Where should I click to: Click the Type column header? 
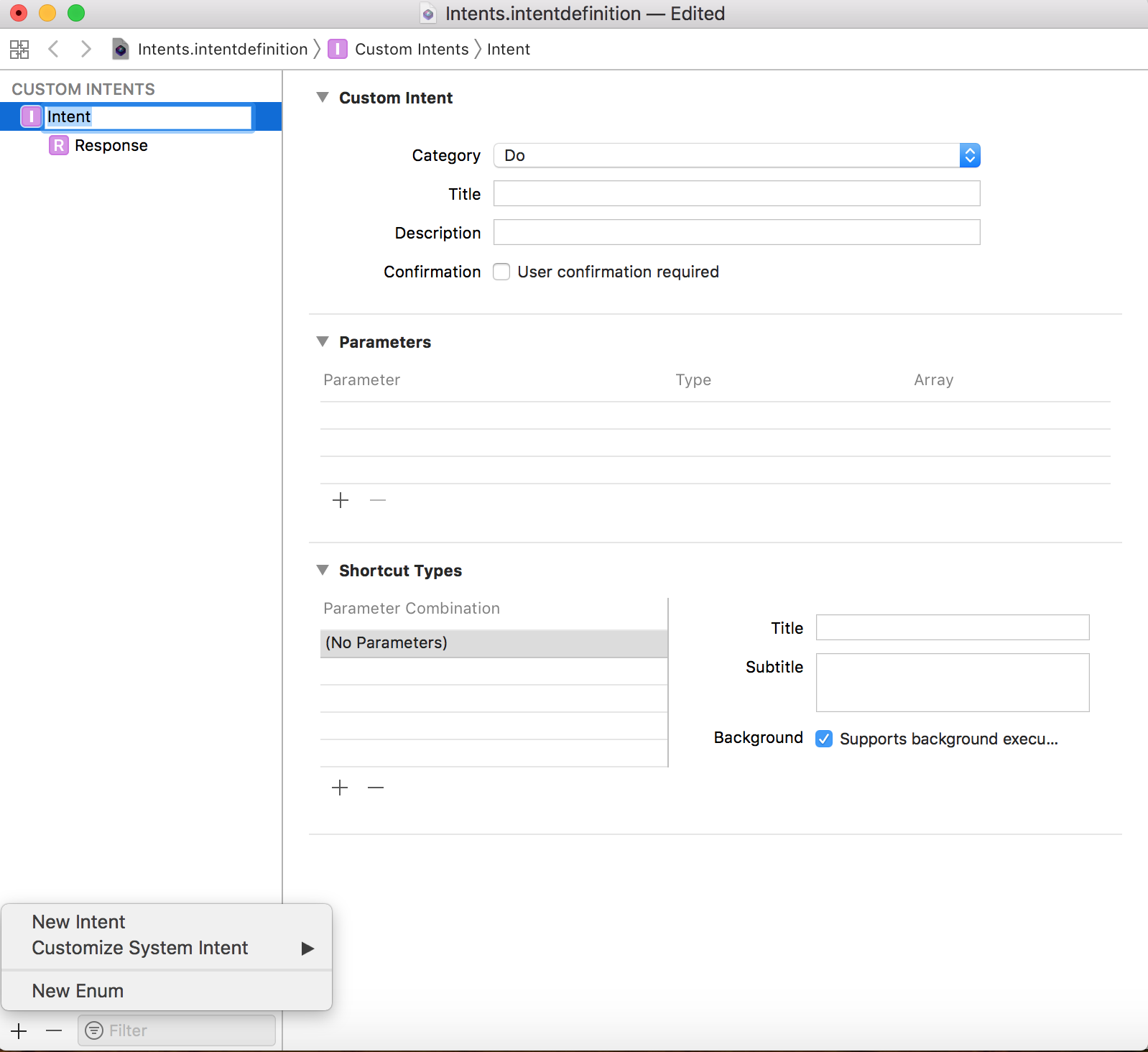(x=693, y=379)
